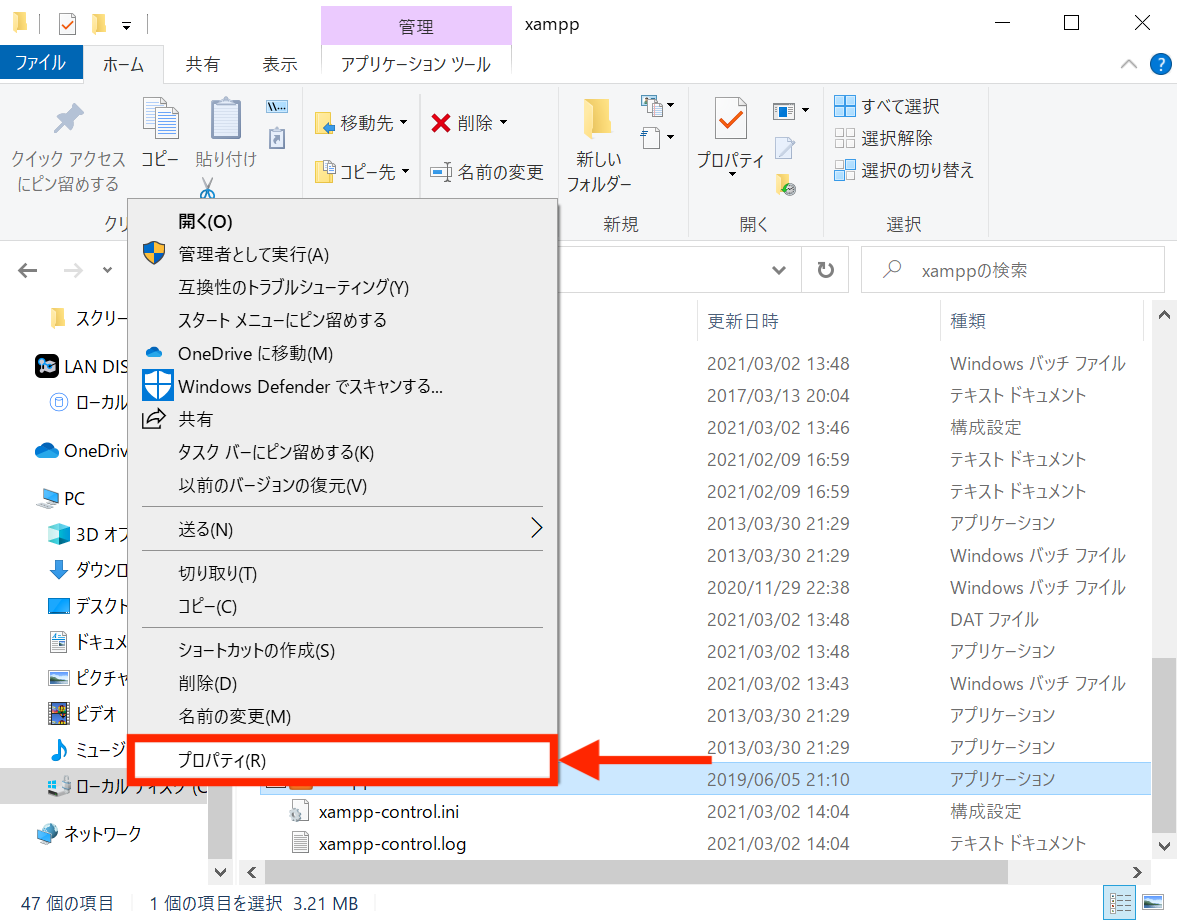Click Invert selection (選択の切り替え)
The height and width of the screenshot is (920, 1178).
tap(904, 170)
